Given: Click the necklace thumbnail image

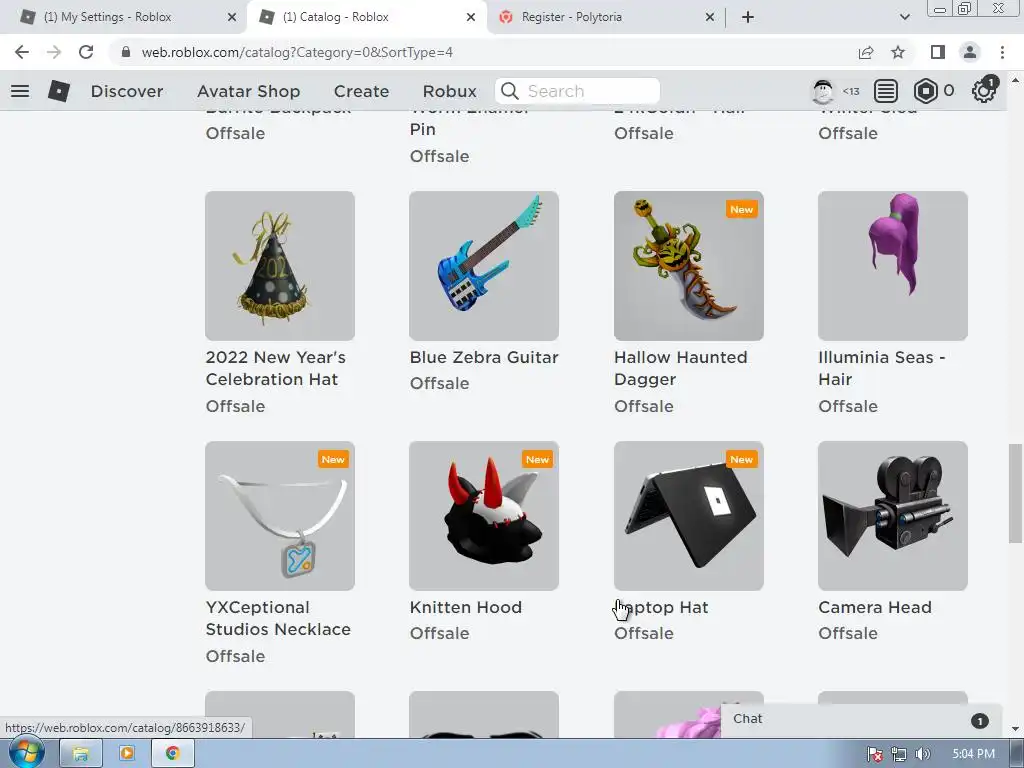Looking at the screenshot, I should tap(280, 516).
